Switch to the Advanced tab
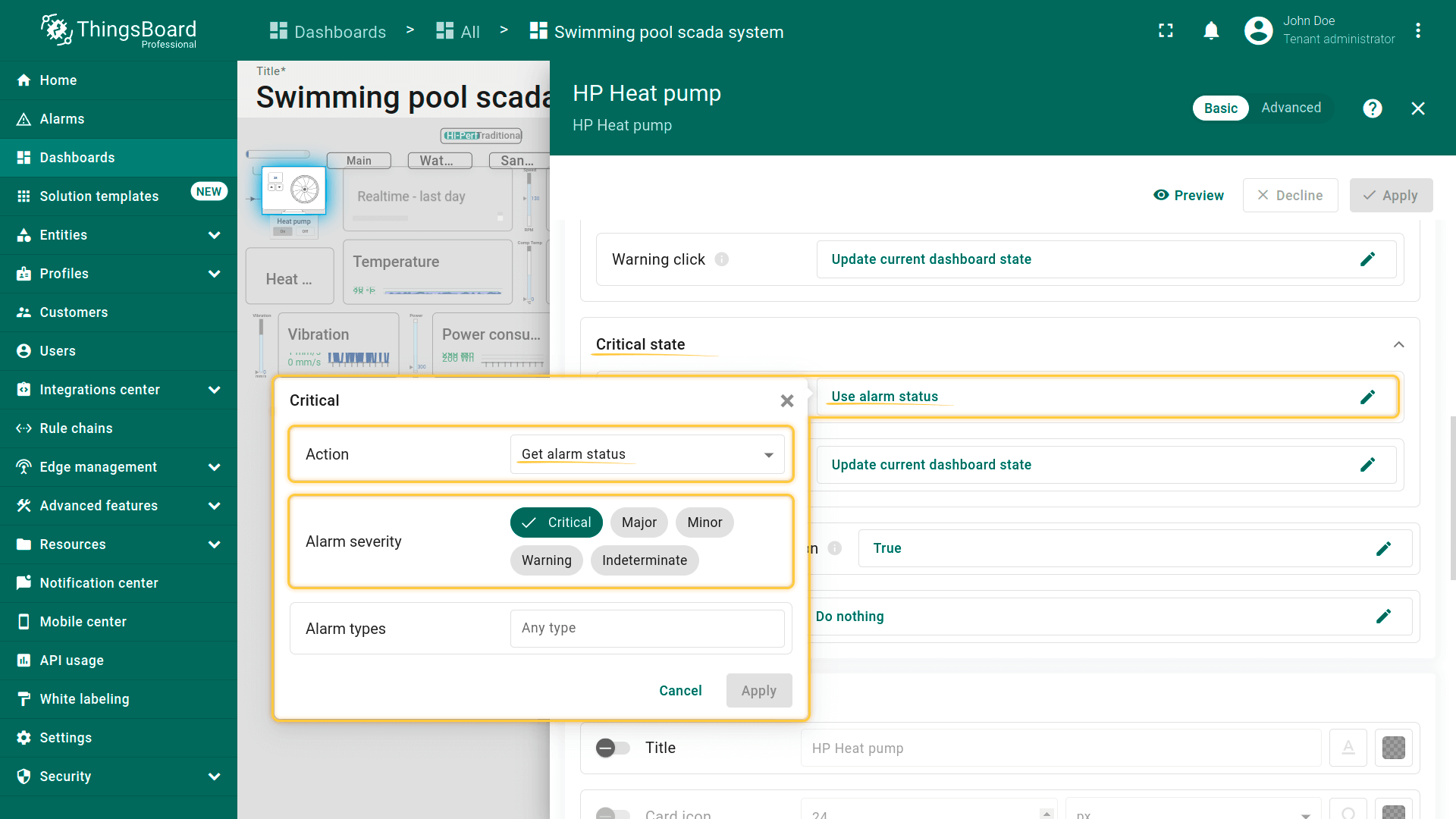Screen dimensions: 1456x819 [1291, 108]
